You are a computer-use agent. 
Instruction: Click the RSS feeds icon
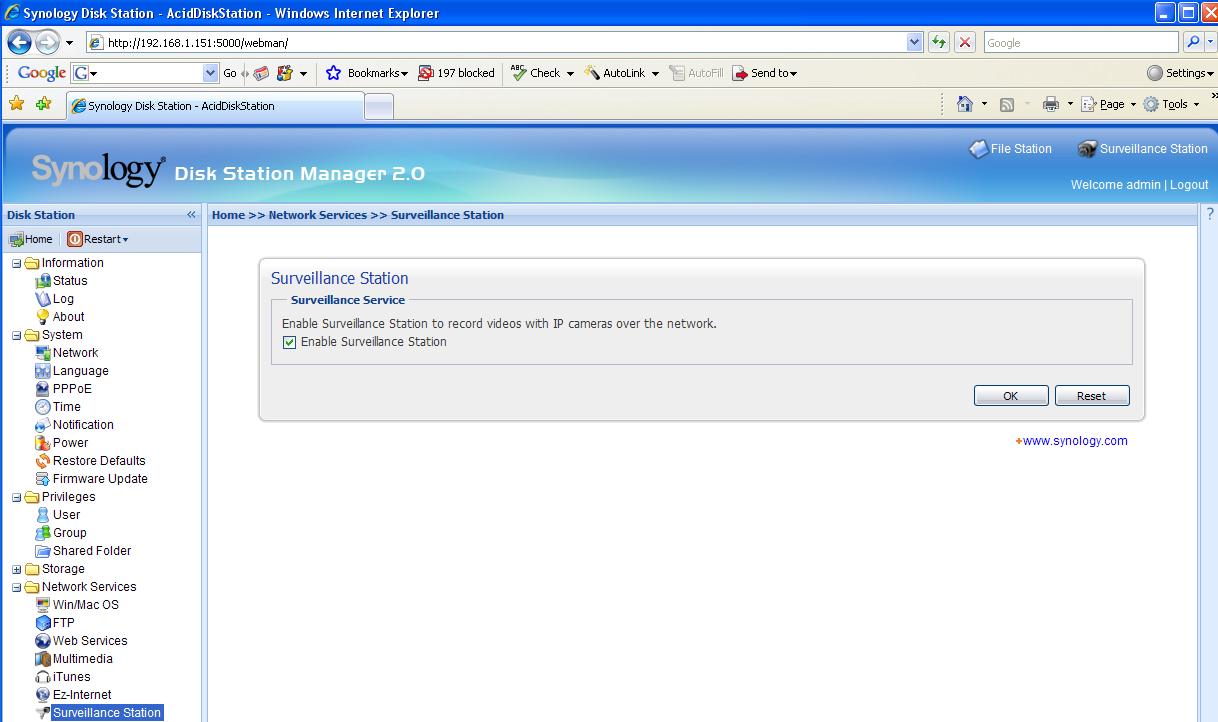[x=1007, y=104]
